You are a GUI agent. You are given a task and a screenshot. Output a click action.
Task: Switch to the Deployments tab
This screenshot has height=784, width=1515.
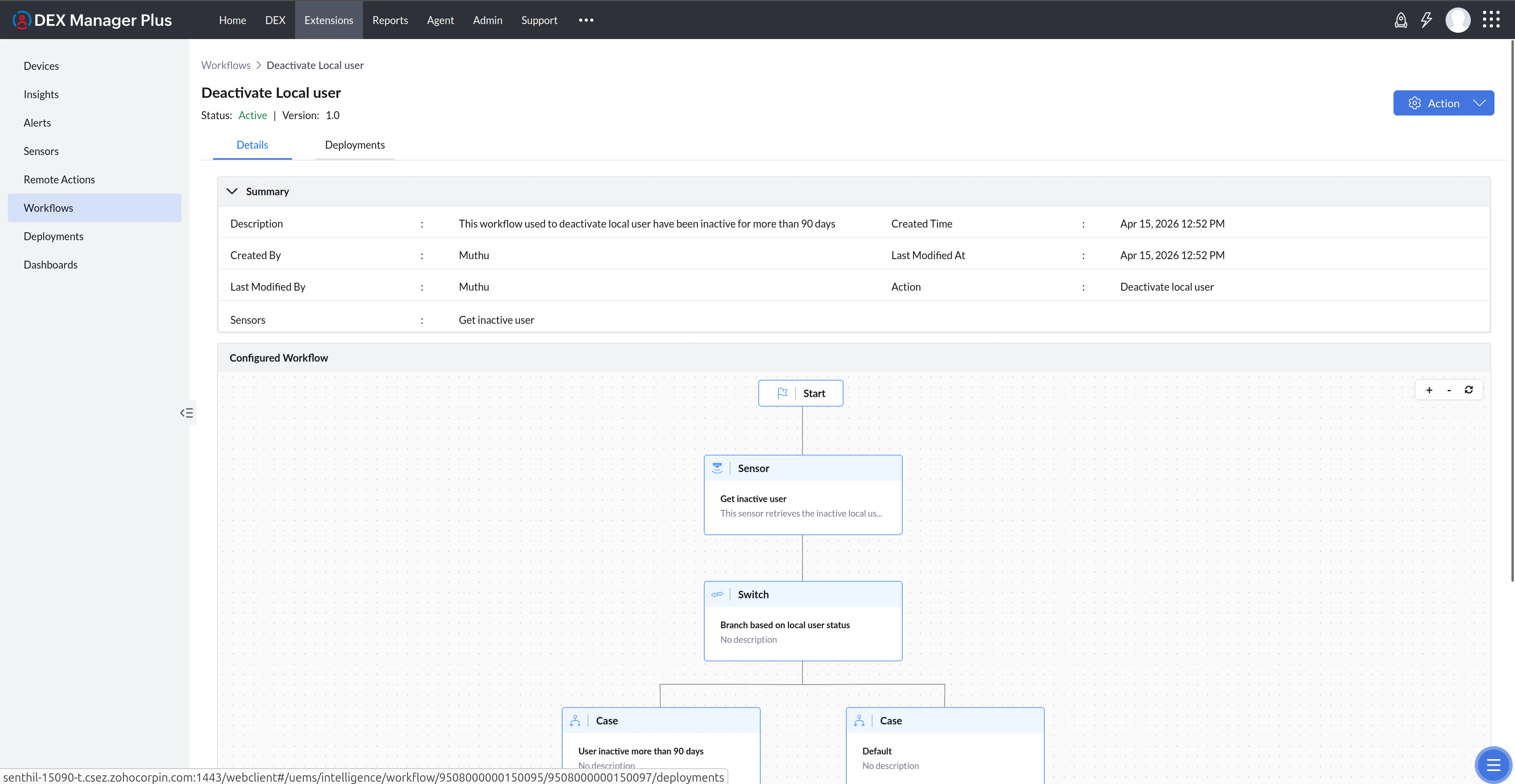355,145
